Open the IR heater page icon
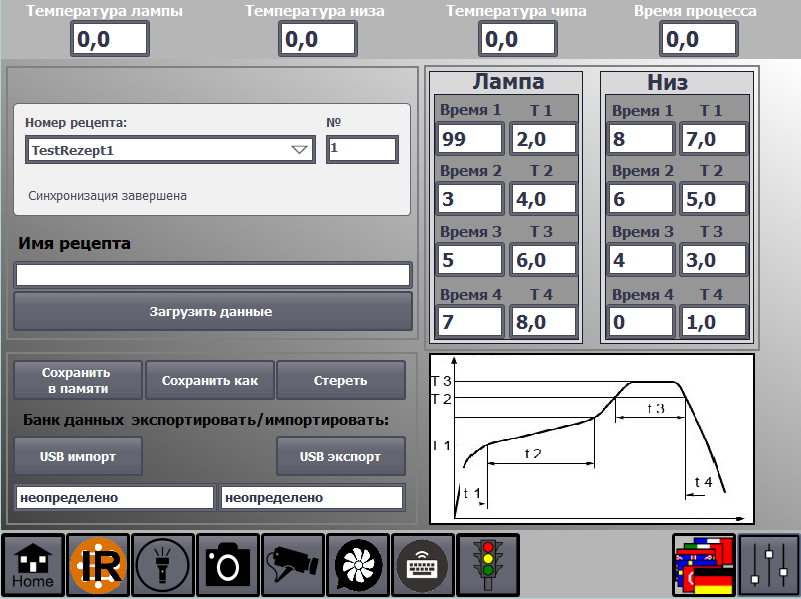 tap(98, 565)
